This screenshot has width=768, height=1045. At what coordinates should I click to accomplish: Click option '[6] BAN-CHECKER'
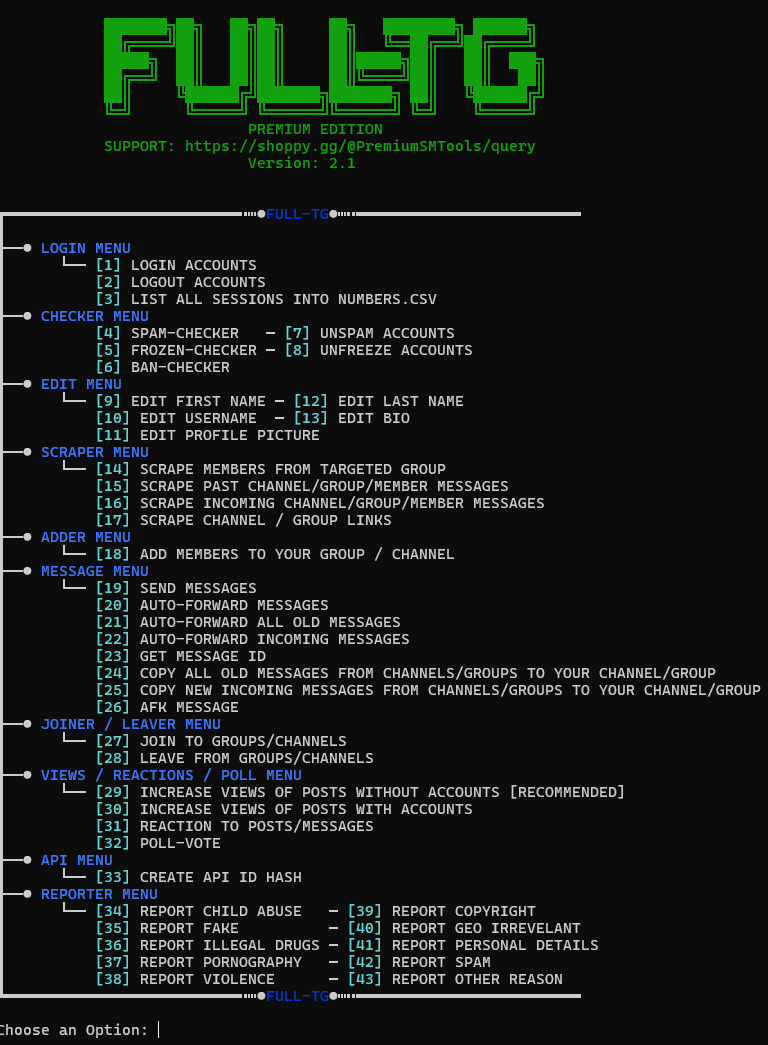pyautogui.click(x=163, y=367)
